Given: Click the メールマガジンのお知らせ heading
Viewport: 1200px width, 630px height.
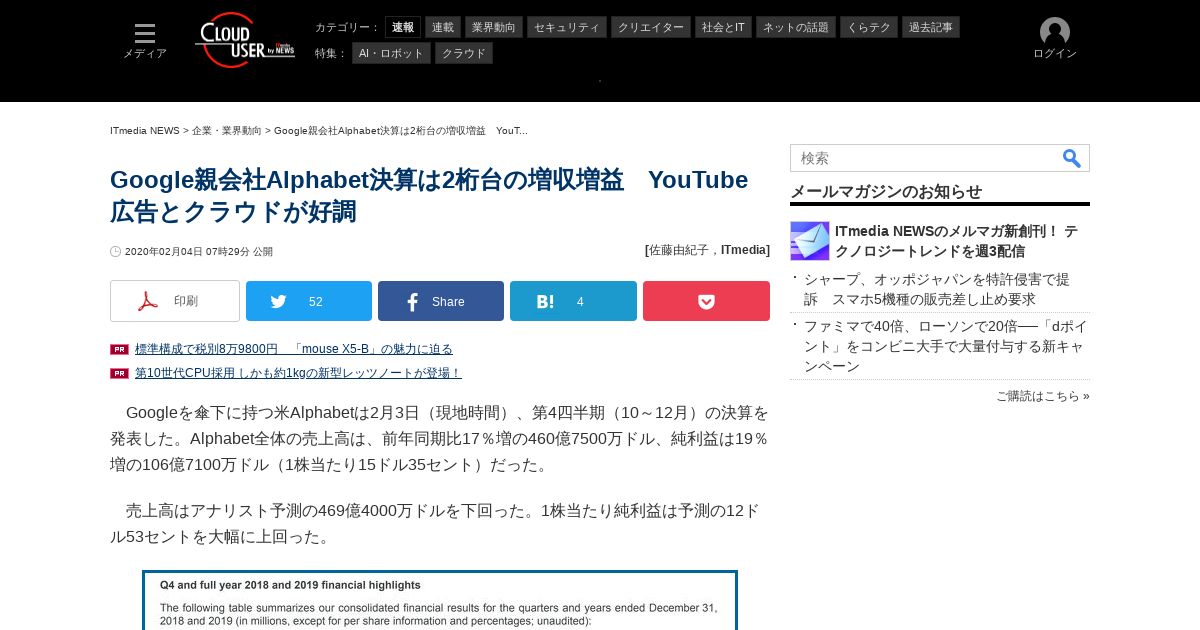Looking at the screenshot, I should coord(886,191).
